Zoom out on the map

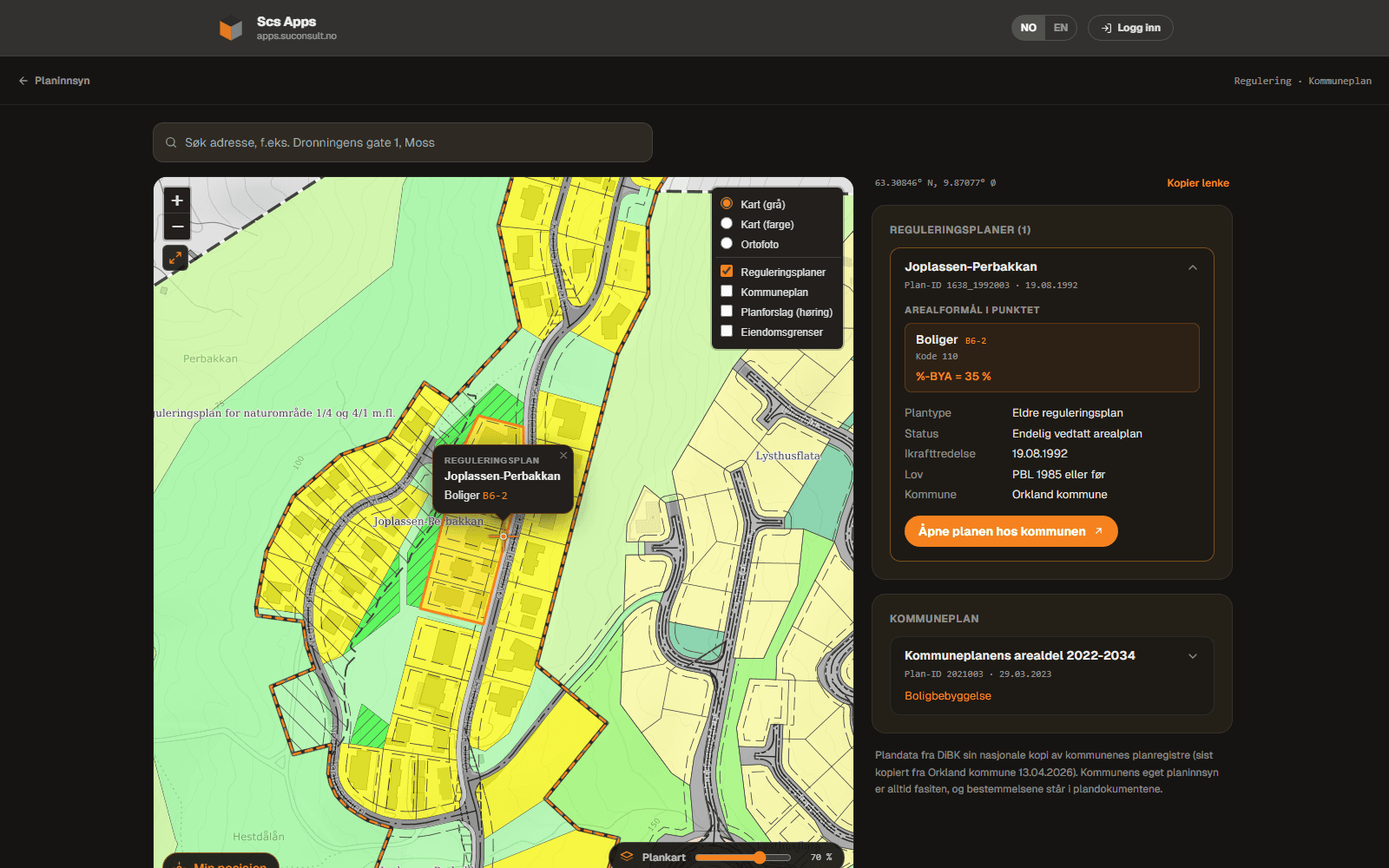tap(177, 227)
